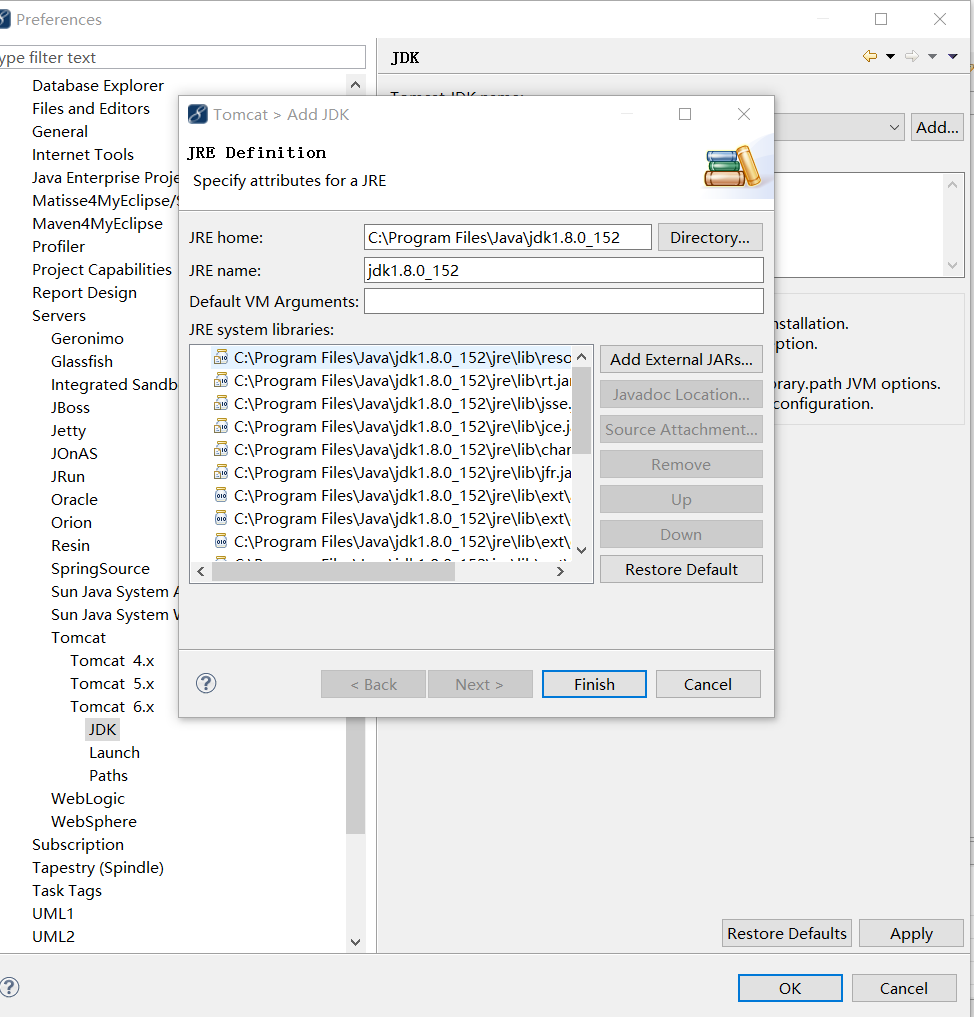Viewport: 974px width, 1017px height.
Task: Click the jar icon of jfr.jar entry
Action: click(221, 473)
